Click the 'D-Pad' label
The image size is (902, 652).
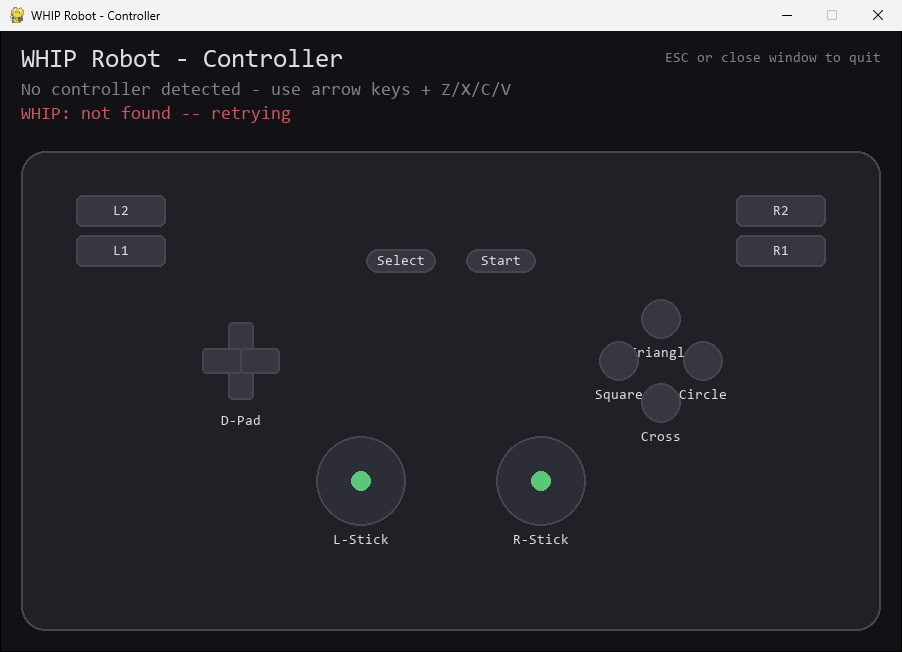(x=241, y=421)
